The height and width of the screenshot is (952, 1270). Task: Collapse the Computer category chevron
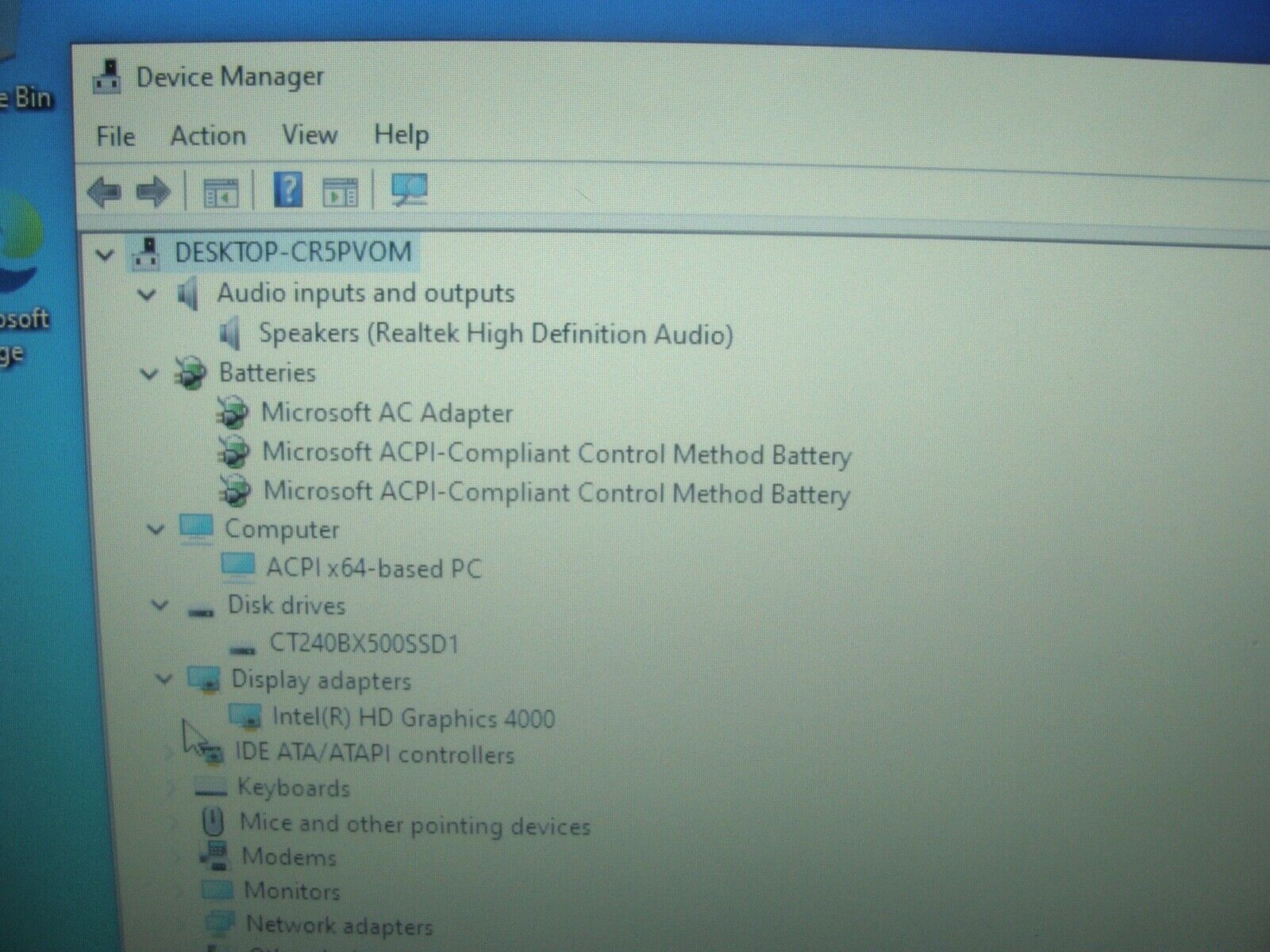[x=156, y=529]
